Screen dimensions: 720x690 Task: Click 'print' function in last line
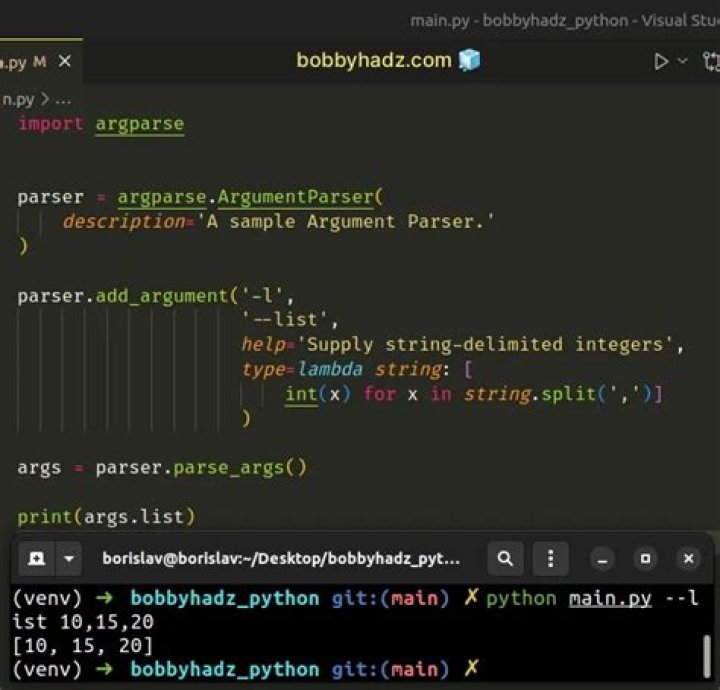(45, 518)
